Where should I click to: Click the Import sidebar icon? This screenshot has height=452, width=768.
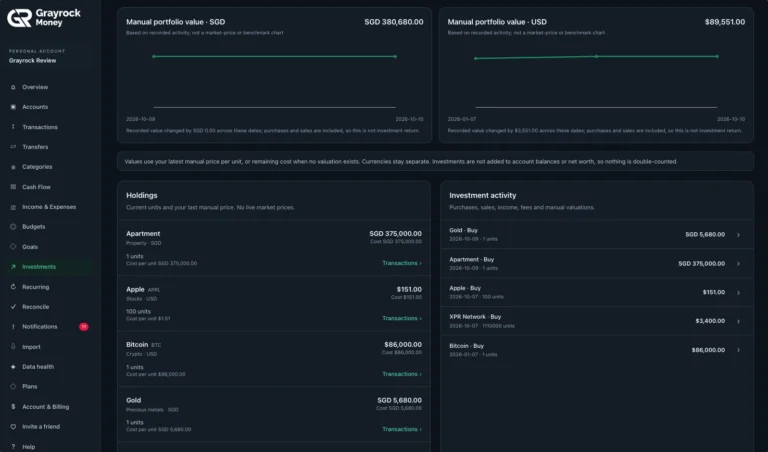(13, 347)
